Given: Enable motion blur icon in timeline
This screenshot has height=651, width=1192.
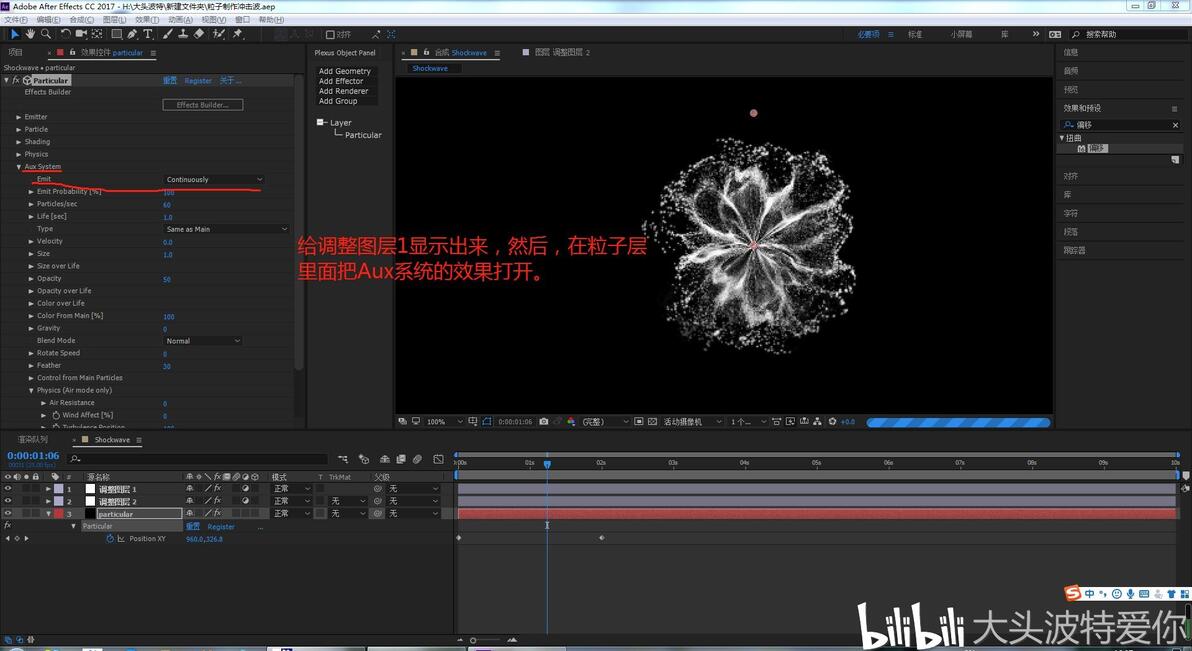Looking at the screenshot, I should (417, 459).
